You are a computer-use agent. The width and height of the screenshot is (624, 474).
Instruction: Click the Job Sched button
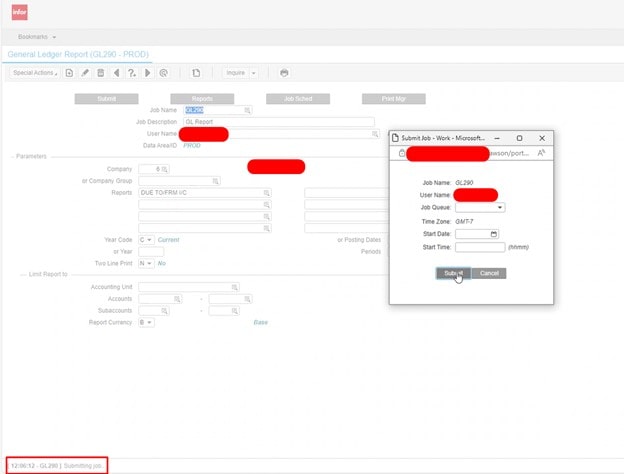tap(298, 99)
